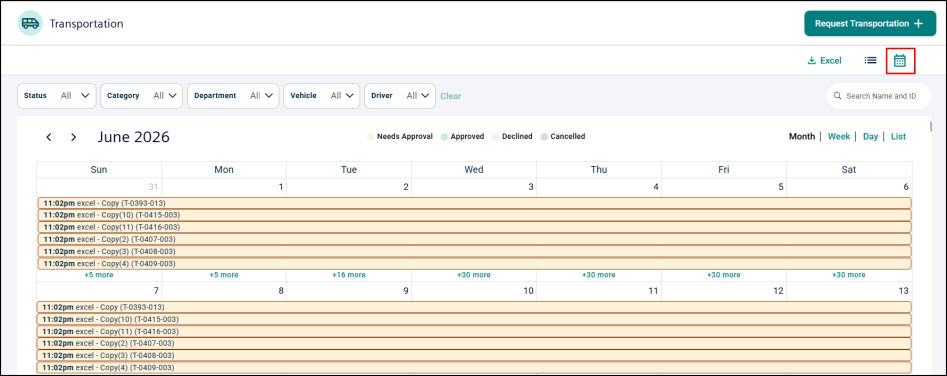Open '+16 more' under Tuesday 2
This screenshot has width=947, height=376.
point(349,275)
